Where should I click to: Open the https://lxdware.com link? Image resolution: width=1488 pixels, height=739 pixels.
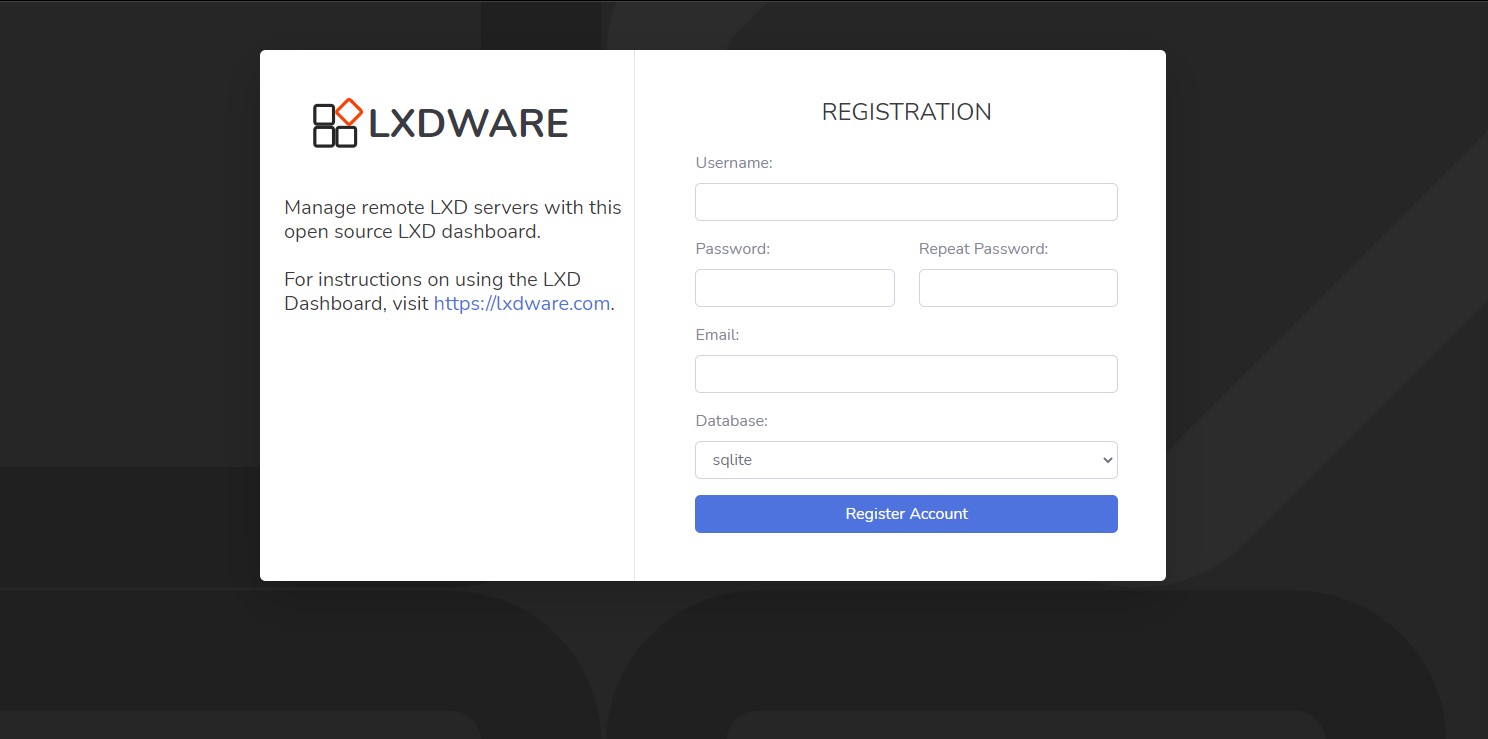522,304
